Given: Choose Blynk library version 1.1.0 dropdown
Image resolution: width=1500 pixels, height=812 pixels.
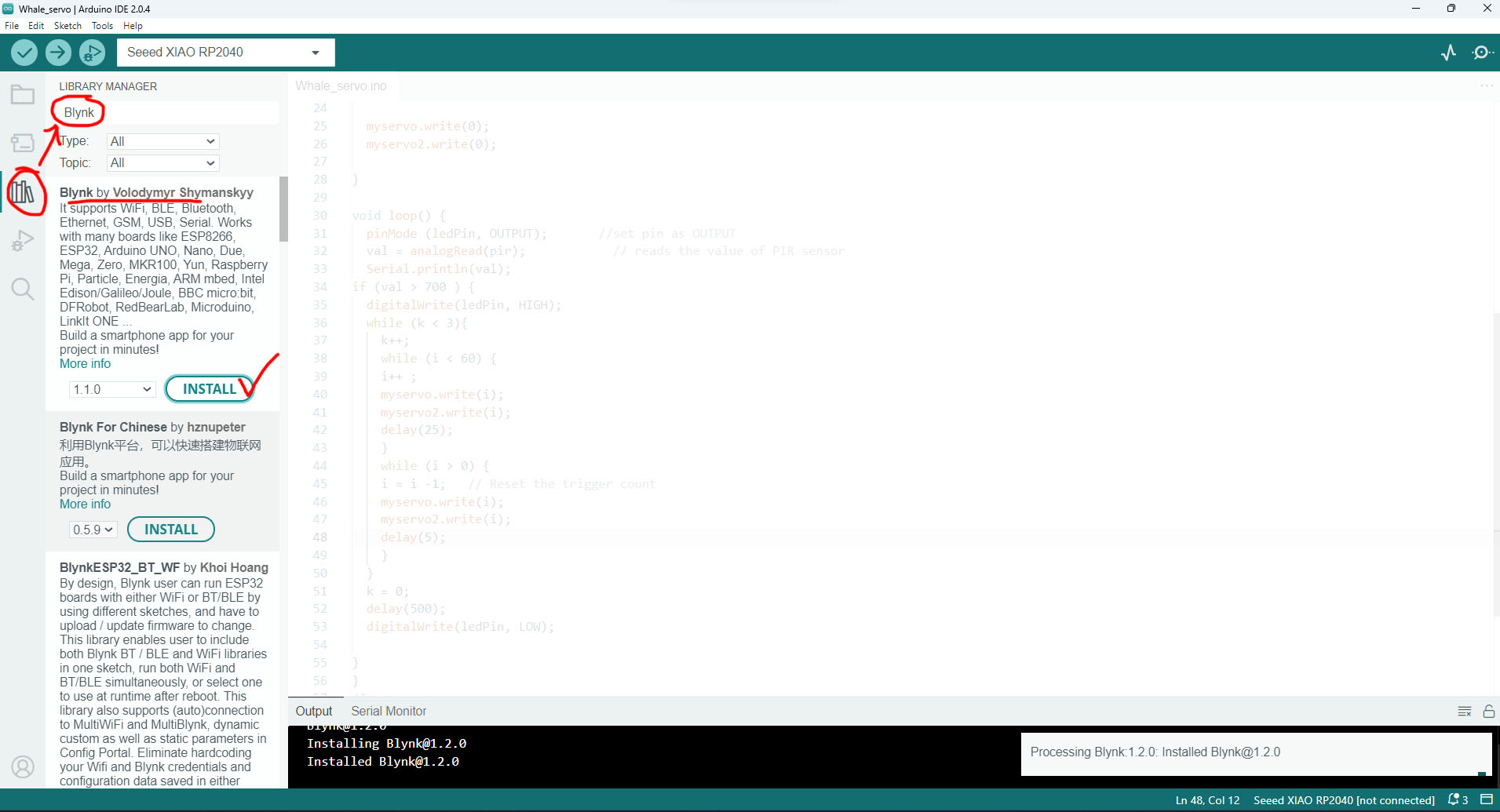Looking at the screenshot, I should click(x=111, y=389).
